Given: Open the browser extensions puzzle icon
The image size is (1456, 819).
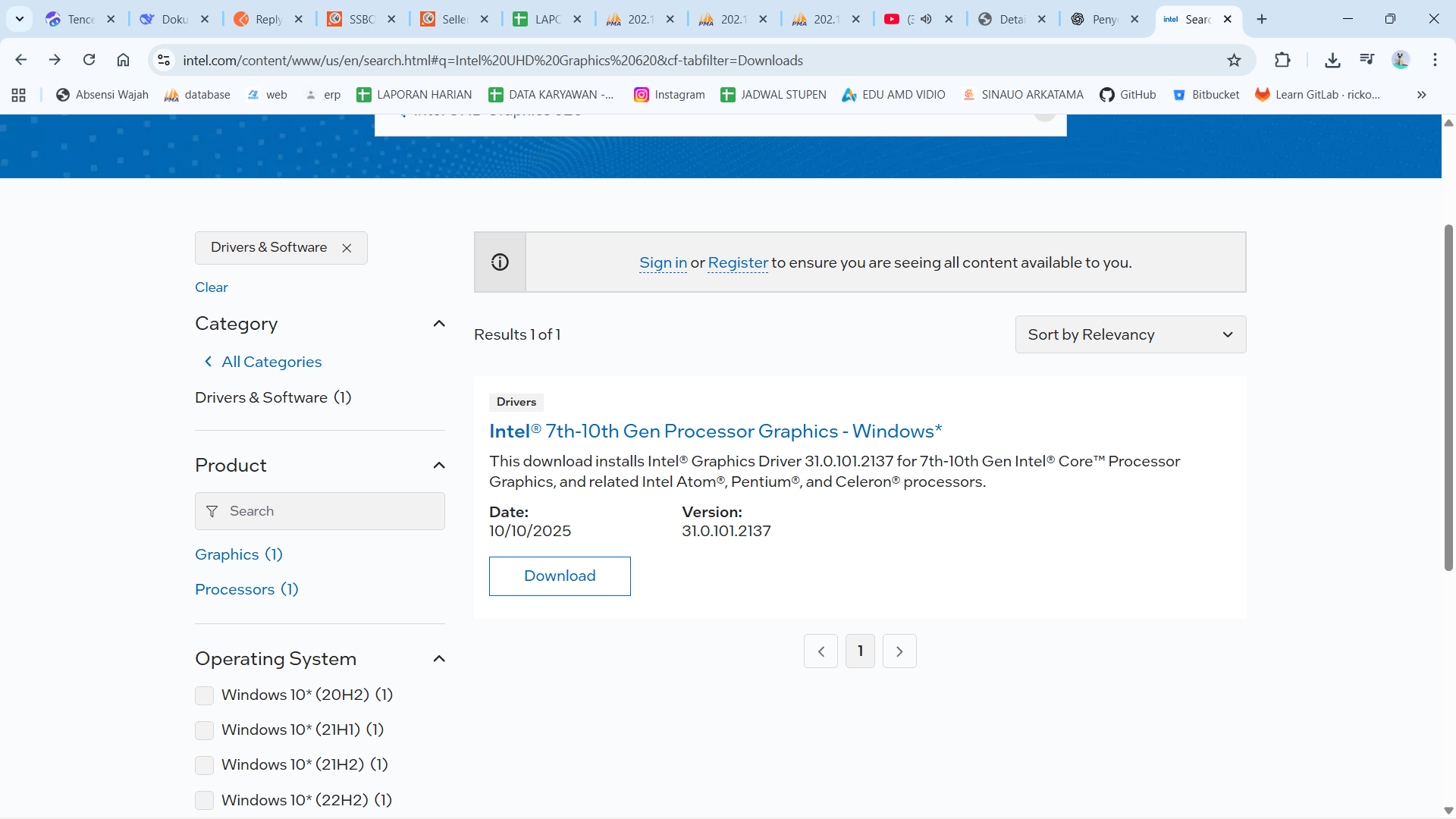Looking at the screenshot, I should point(1282,60).
